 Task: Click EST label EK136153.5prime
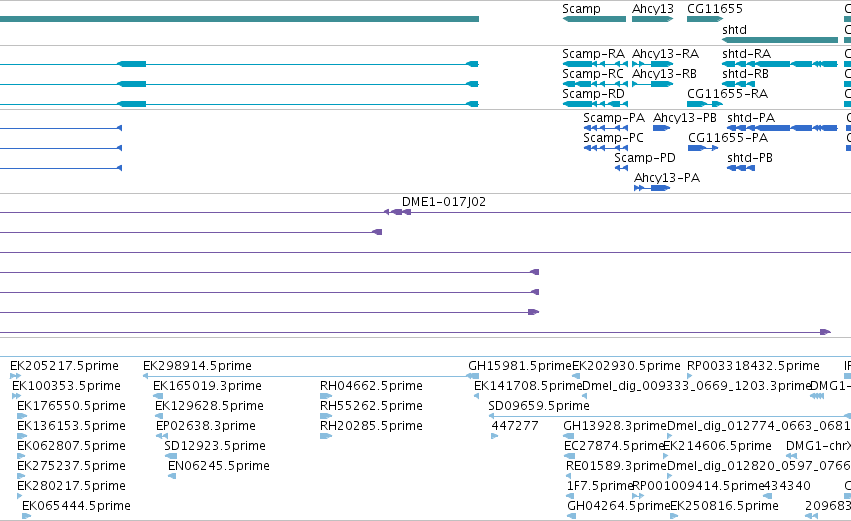(x=71, y=426)
